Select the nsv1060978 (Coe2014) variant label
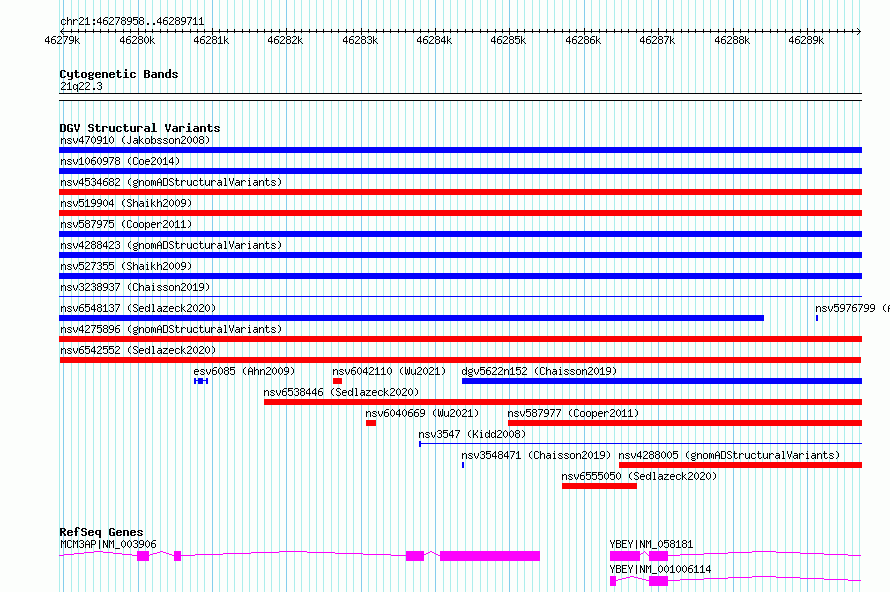Screen dimensions: 890x592 (120, 161)
